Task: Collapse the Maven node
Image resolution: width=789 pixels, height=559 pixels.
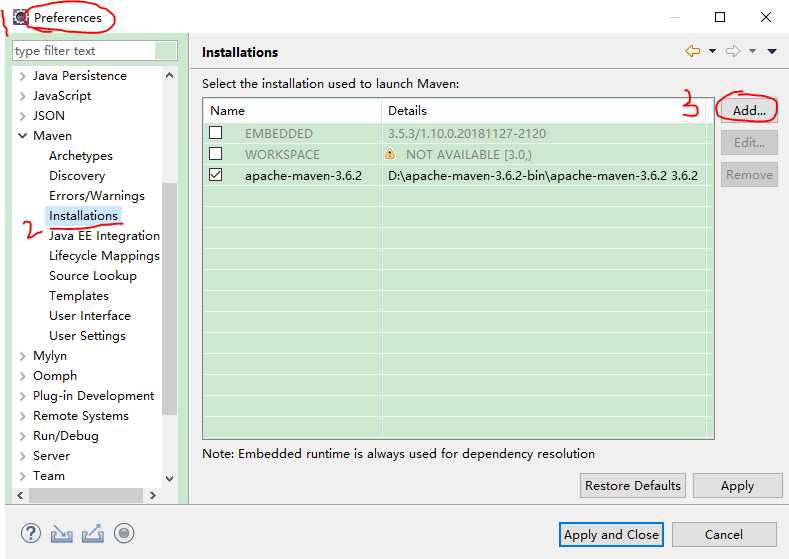Action: 23,136
